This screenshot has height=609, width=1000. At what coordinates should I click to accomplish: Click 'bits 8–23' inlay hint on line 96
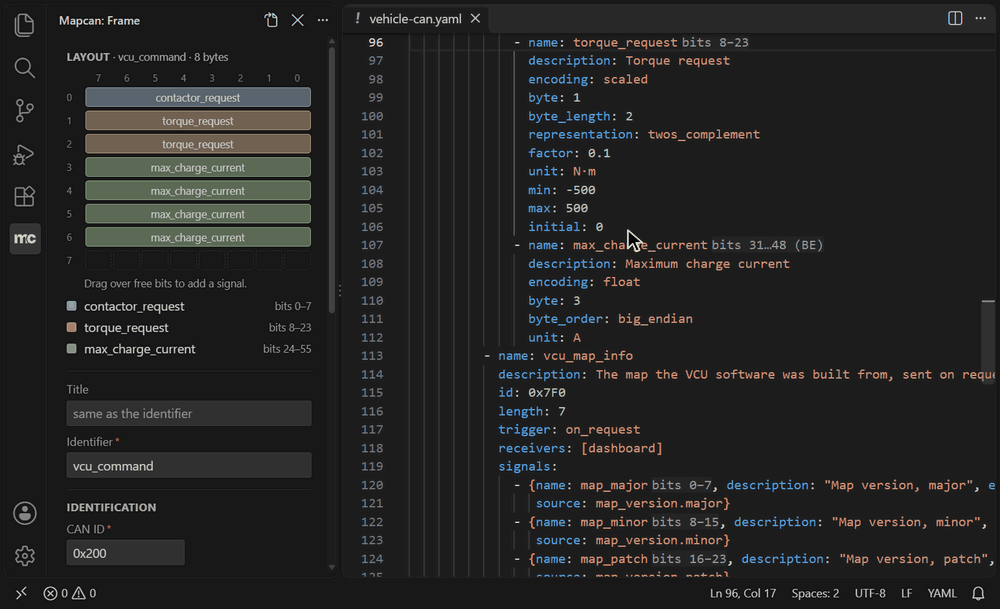(715, 42)
